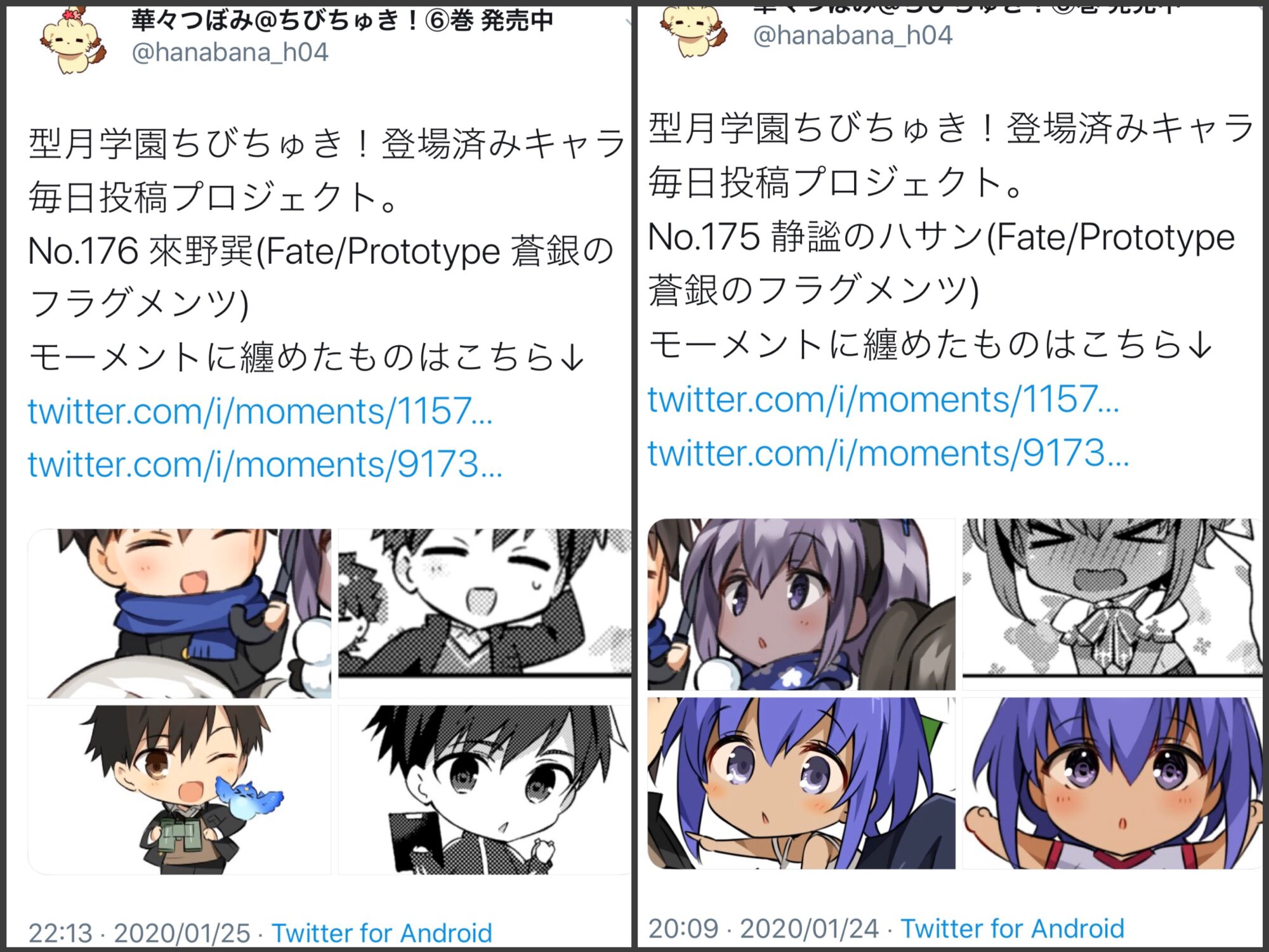View monochrome blushing girl manga image
The image size is (1269, 952).
pos(1112,604)
